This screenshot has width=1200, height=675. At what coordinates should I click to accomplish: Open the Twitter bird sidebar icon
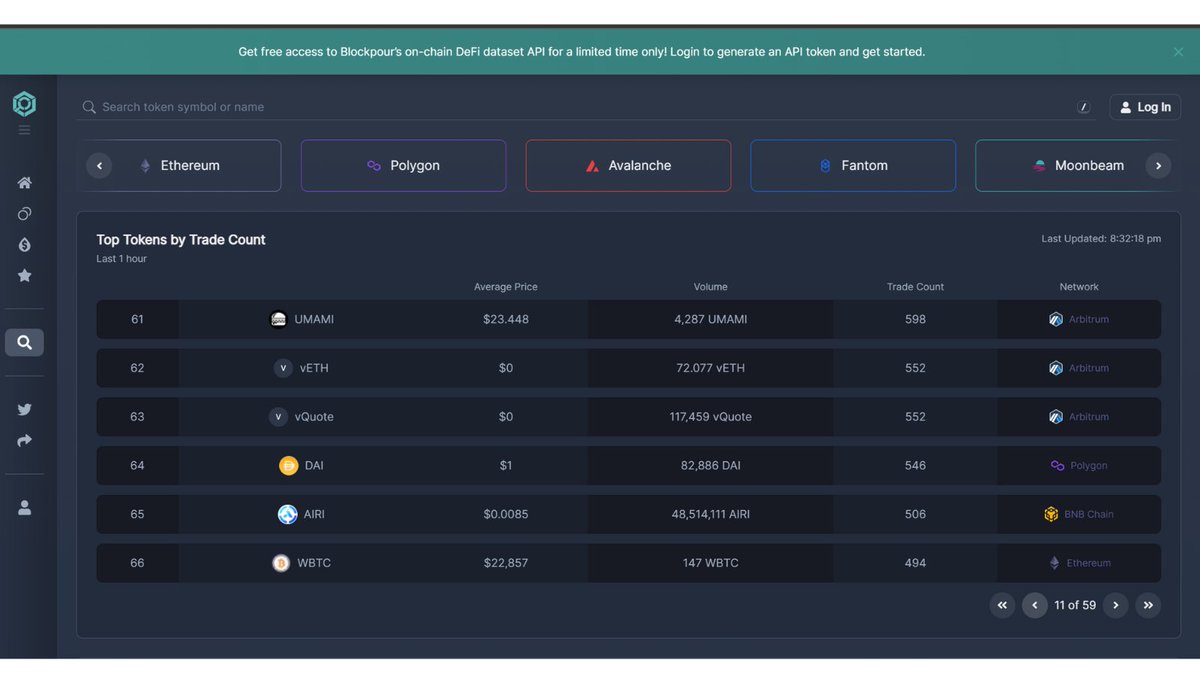coord(24,409)
